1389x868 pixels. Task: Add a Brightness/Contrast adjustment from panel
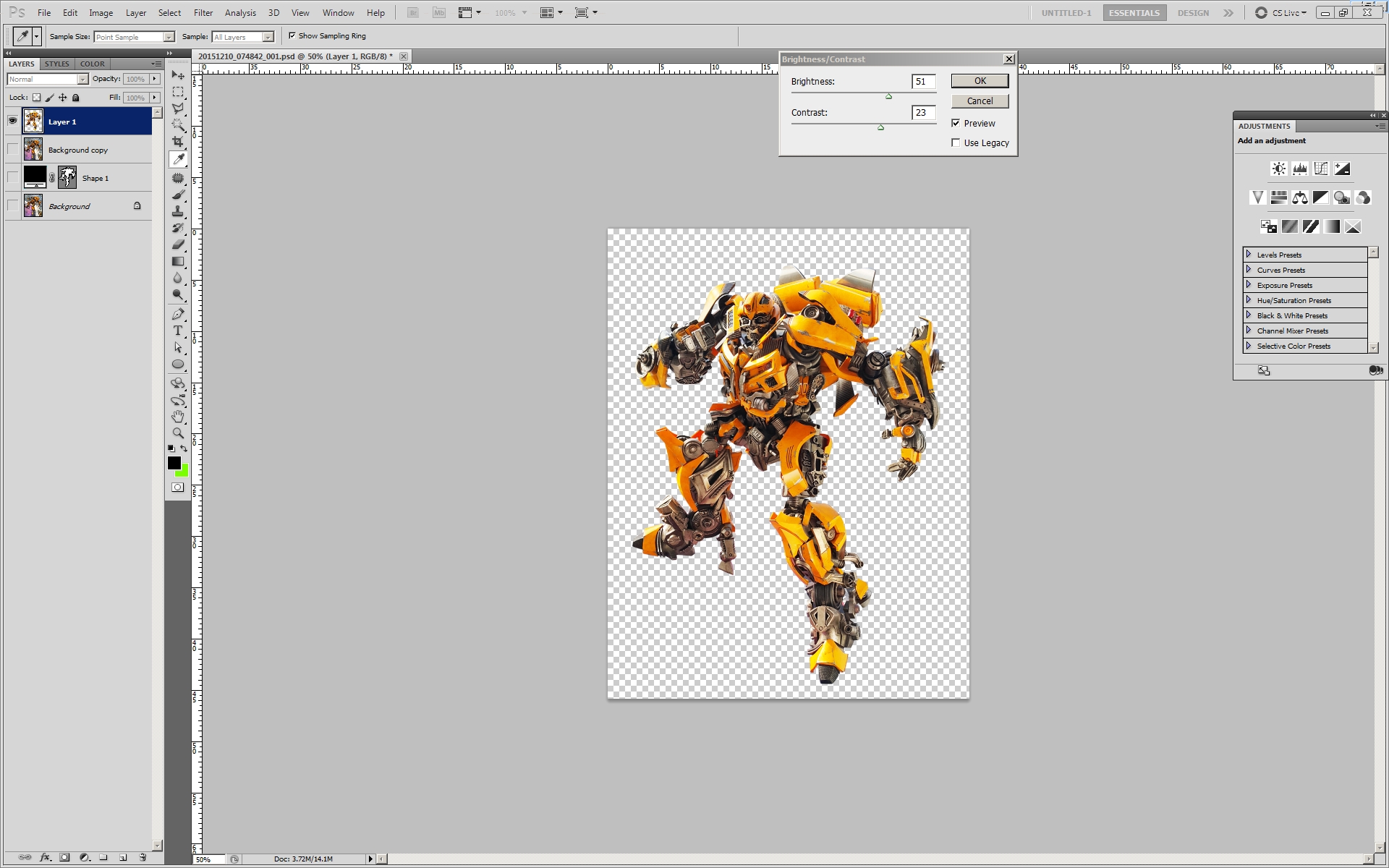[1278, 169]
